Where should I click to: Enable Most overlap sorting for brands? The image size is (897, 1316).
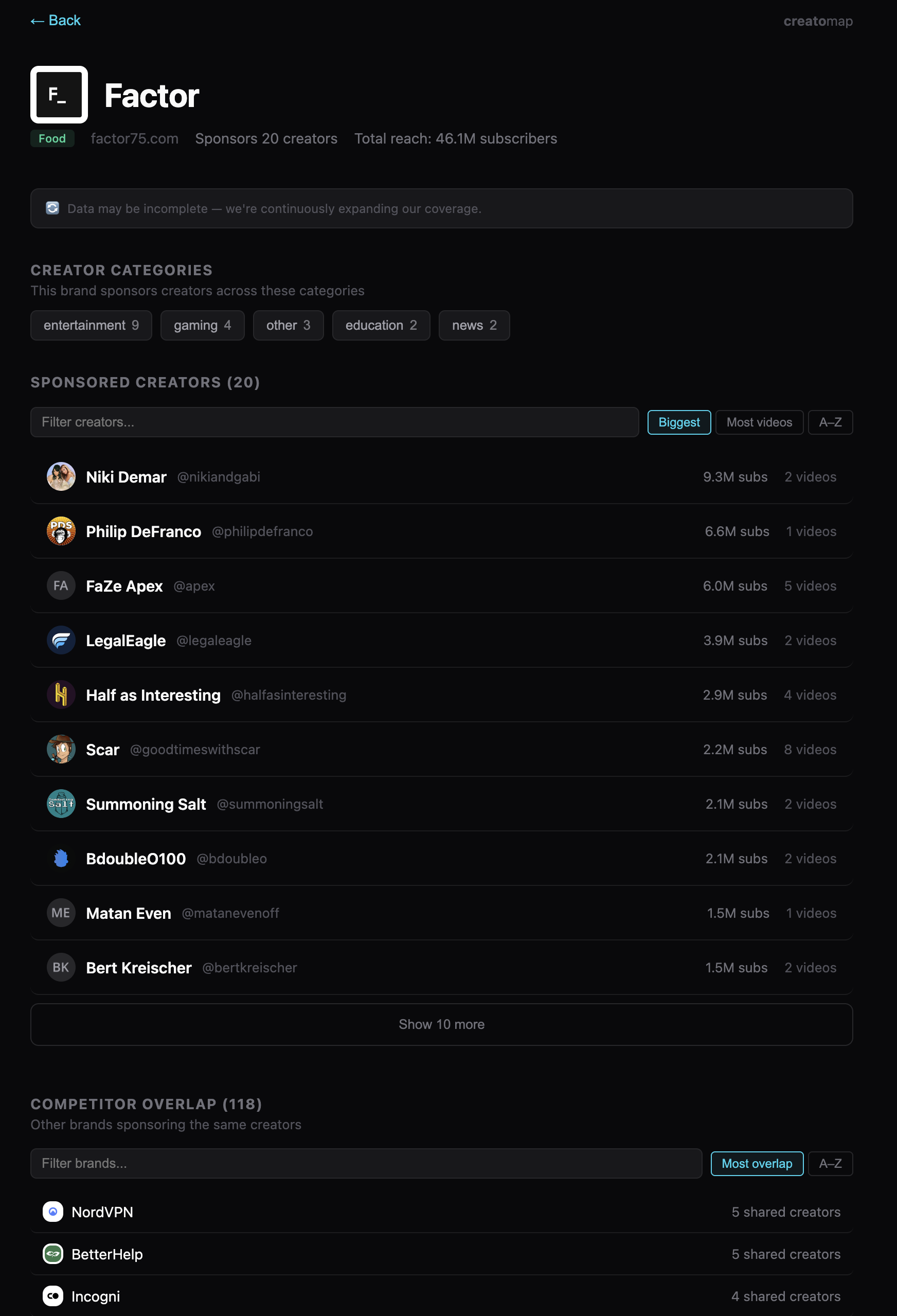(757, 1164)
